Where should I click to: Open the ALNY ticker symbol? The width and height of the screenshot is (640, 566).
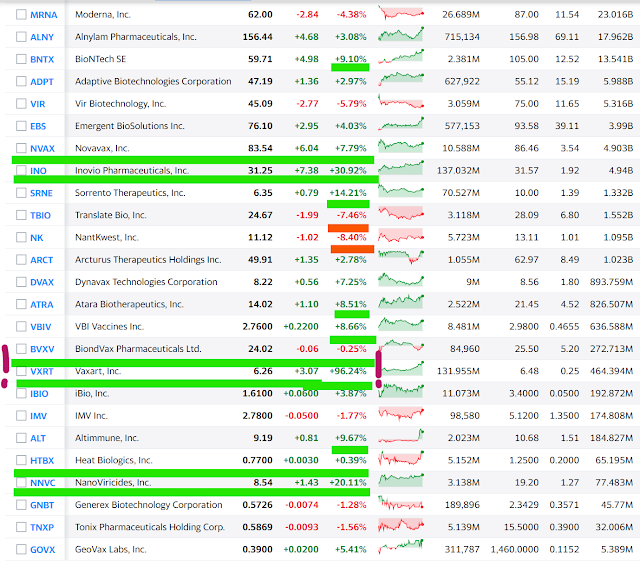coord(42,37)
